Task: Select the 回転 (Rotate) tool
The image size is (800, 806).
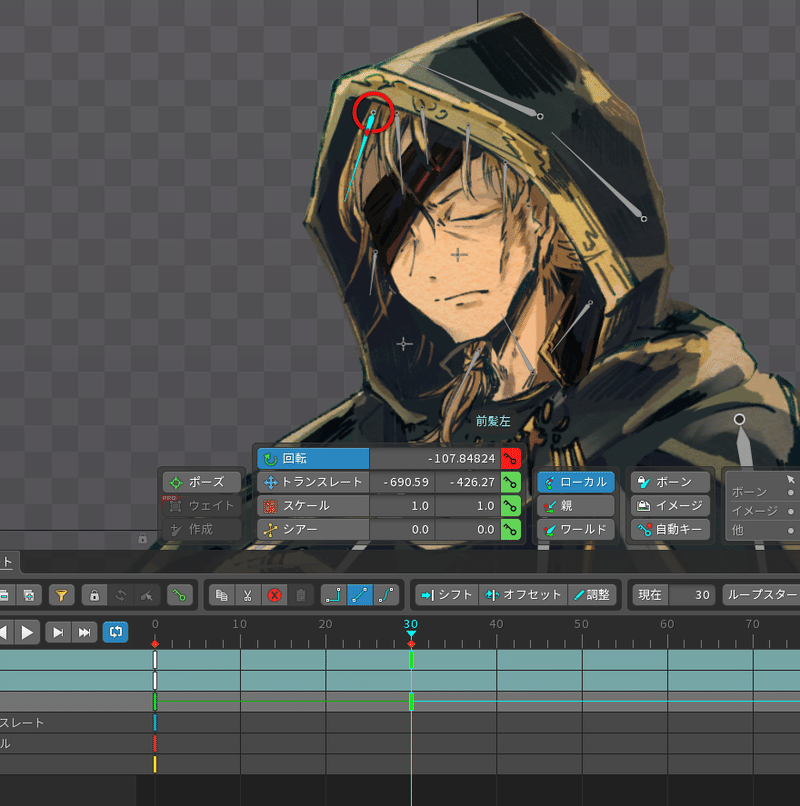Action: tap(313, 459)
